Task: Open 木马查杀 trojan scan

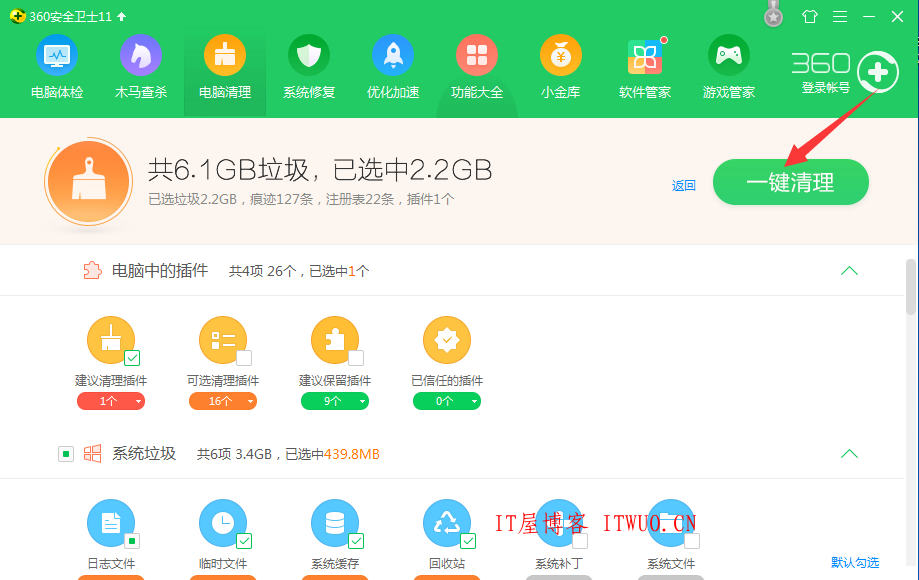Action: pos(141,67)
